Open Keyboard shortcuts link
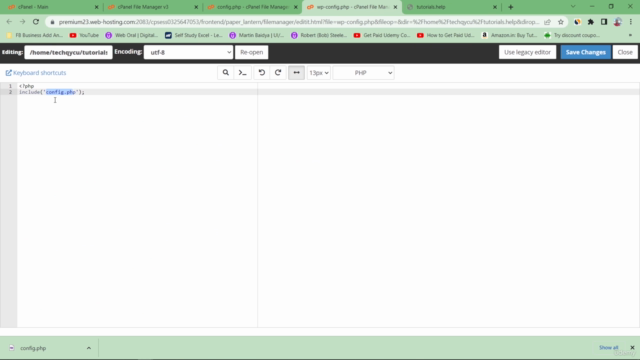Screen dimensions: 640x360 tap(36, 73)
